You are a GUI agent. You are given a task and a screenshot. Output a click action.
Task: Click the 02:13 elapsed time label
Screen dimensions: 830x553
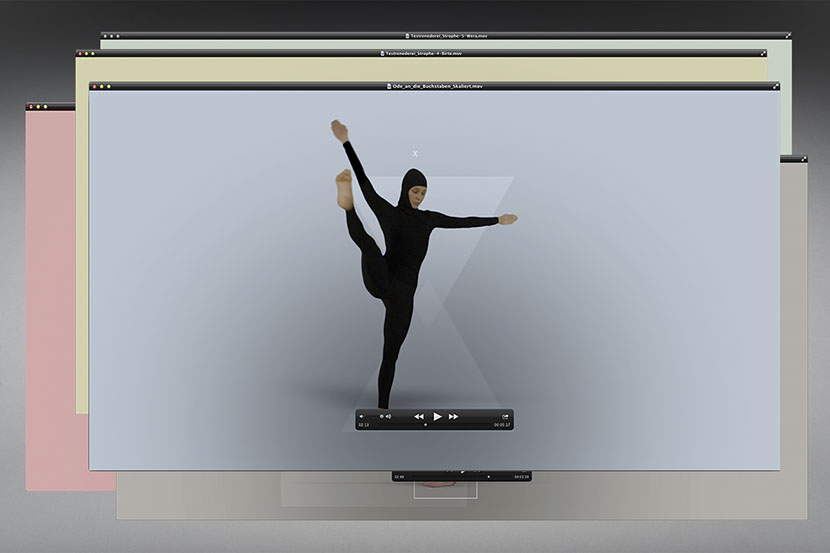tap(363, 425)
